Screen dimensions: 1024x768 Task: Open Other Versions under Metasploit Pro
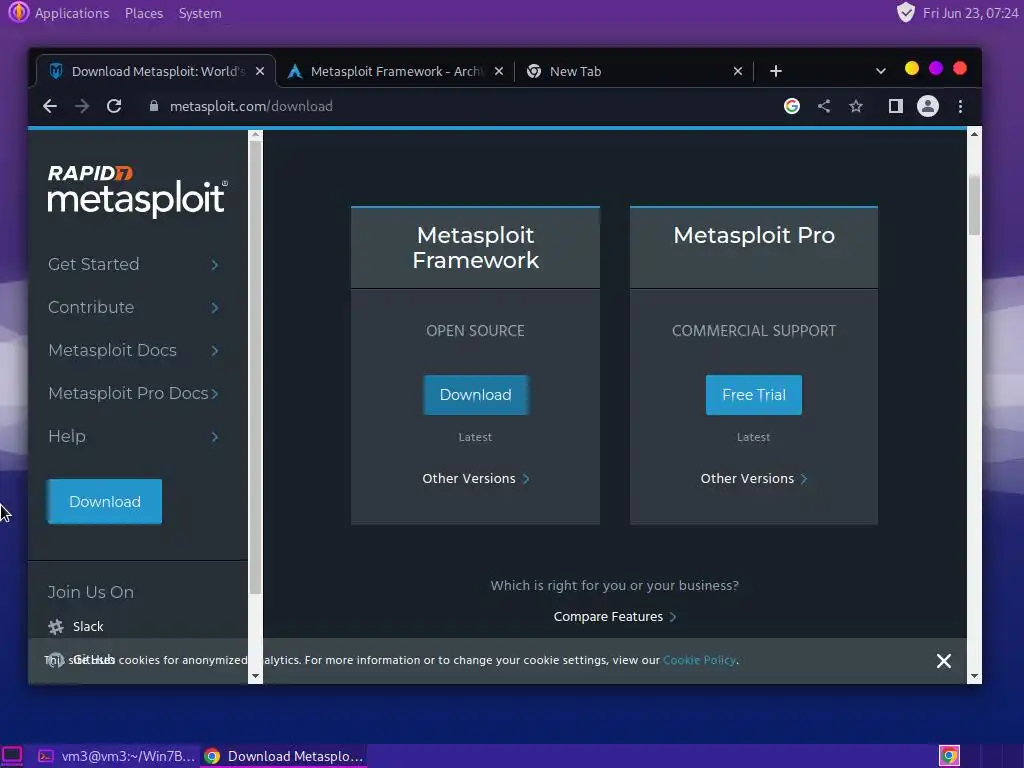click(754, 479)
